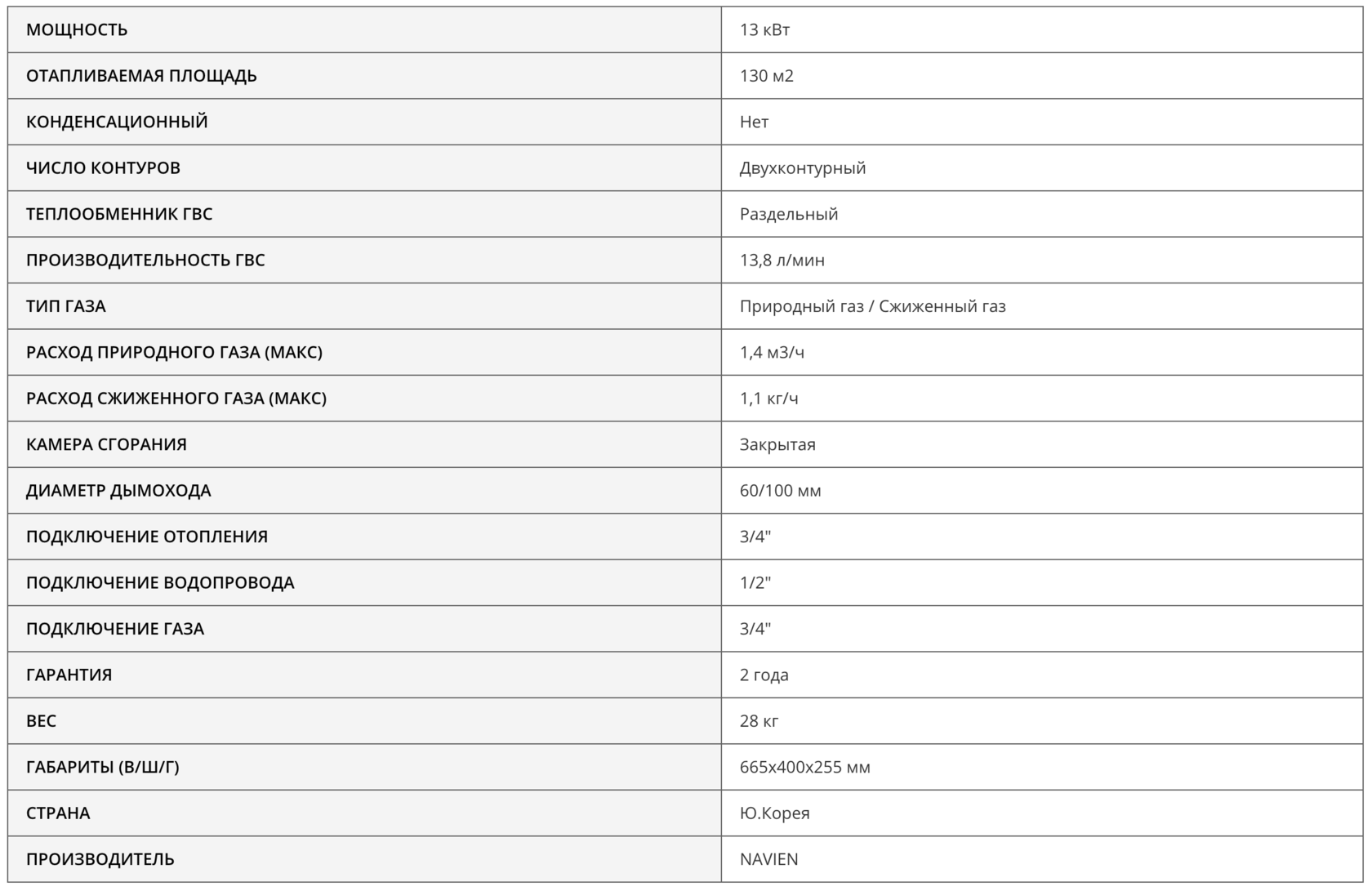The image size is (1372, 891).
Task: Select the 2 года warranty value
Action: tap(764, 675)
